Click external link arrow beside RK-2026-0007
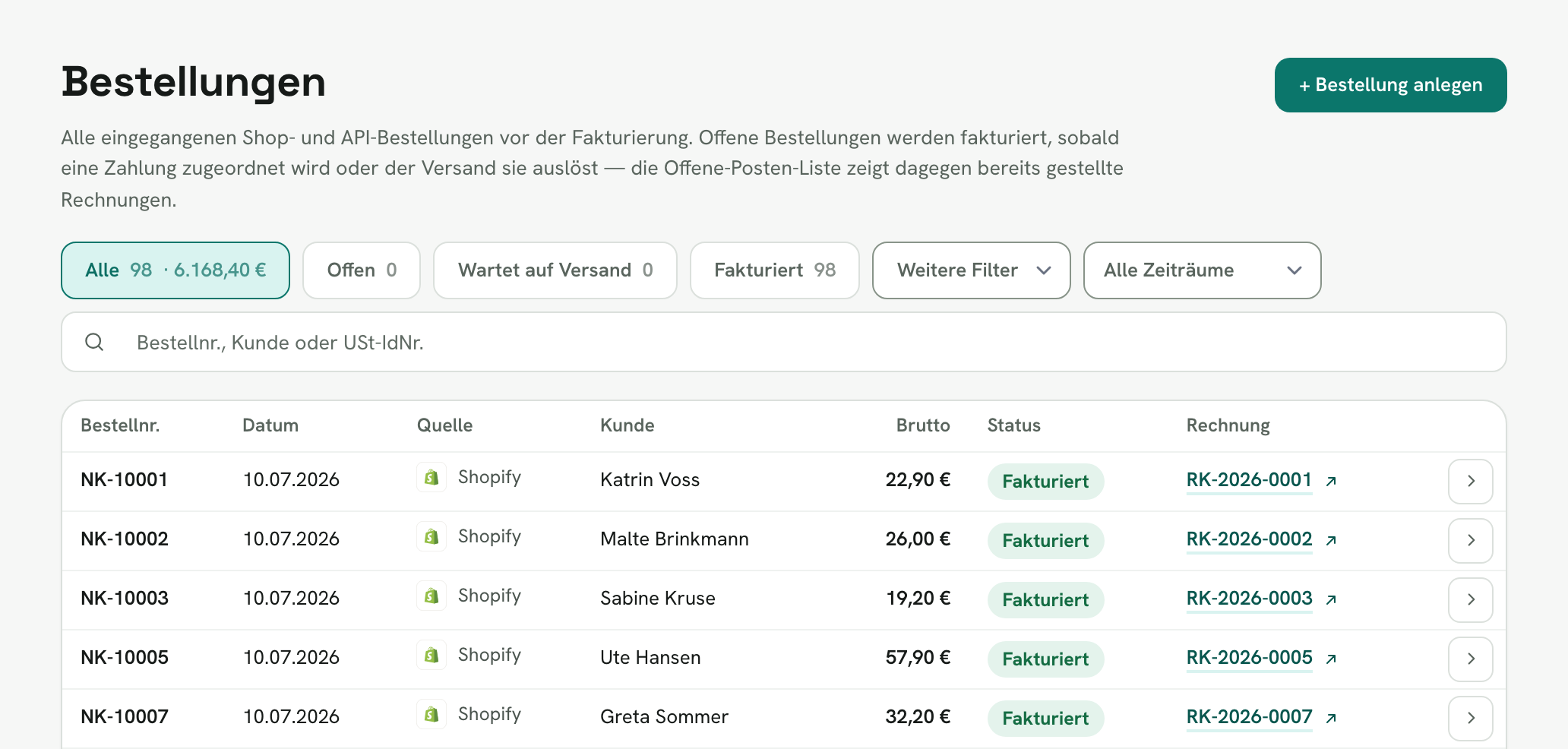Viewport: 1568px width, 749px height. point(1331,718)
